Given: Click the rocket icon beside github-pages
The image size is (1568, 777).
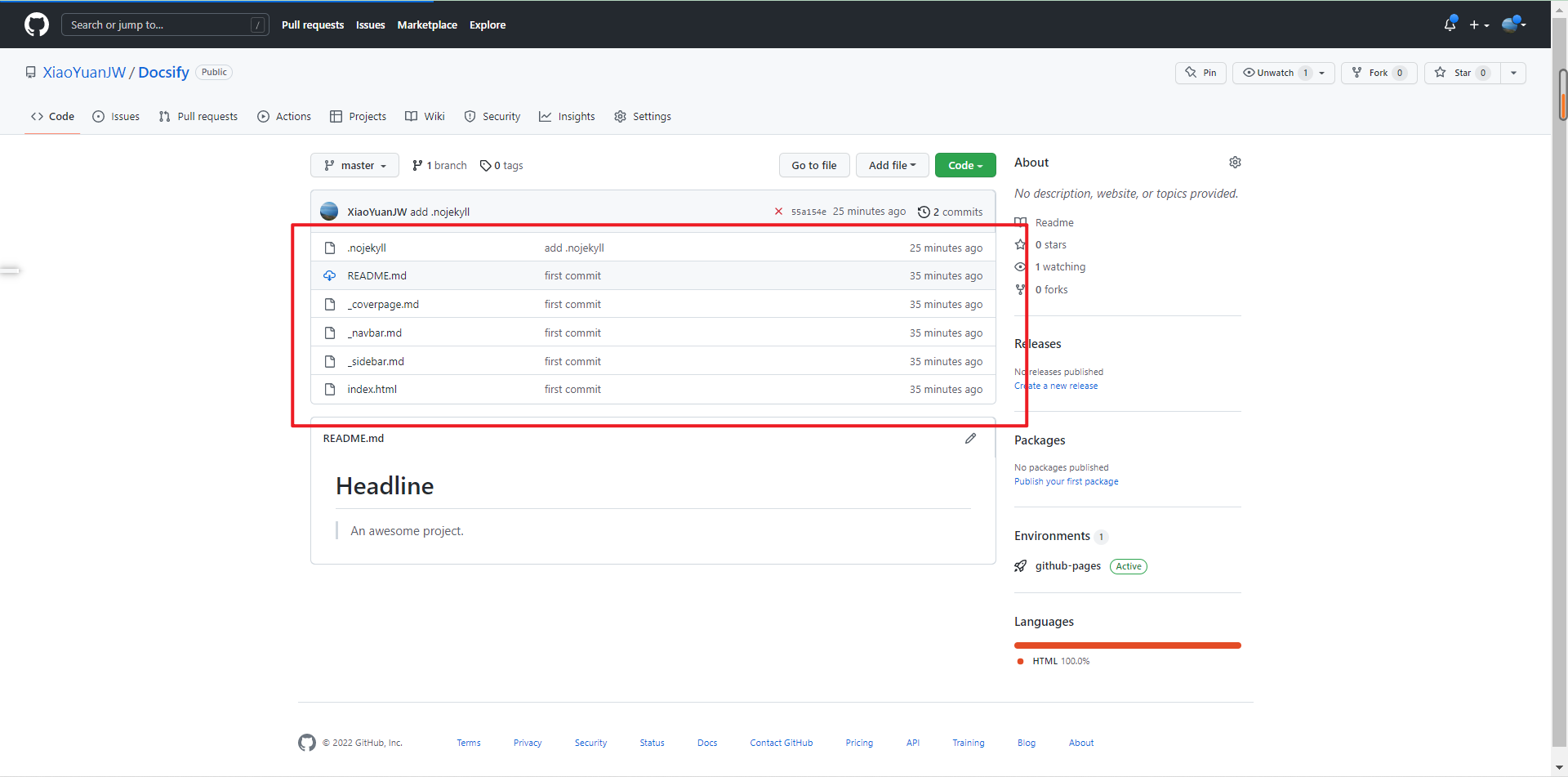Looking at the screenshot, I should [1021, 566].
